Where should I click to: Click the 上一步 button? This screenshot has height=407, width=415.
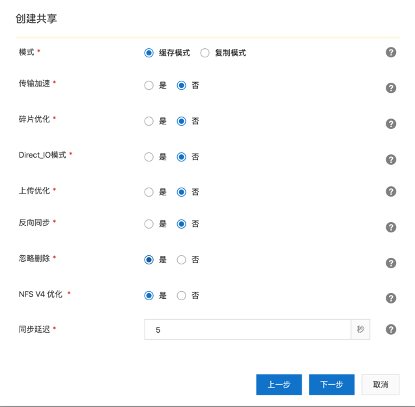coord(279,384)
